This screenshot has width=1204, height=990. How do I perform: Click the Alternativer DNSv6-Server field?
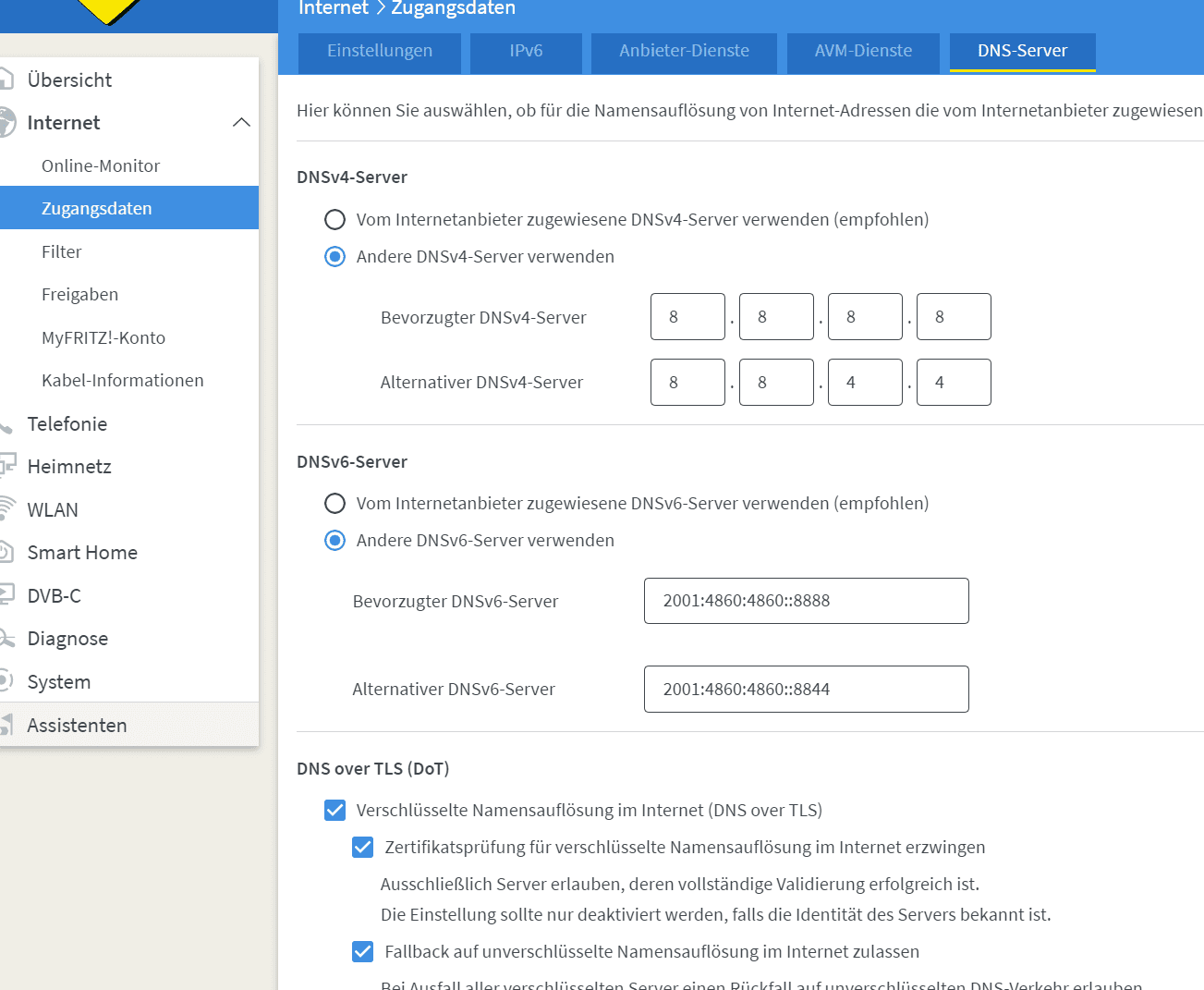(807, 689)
